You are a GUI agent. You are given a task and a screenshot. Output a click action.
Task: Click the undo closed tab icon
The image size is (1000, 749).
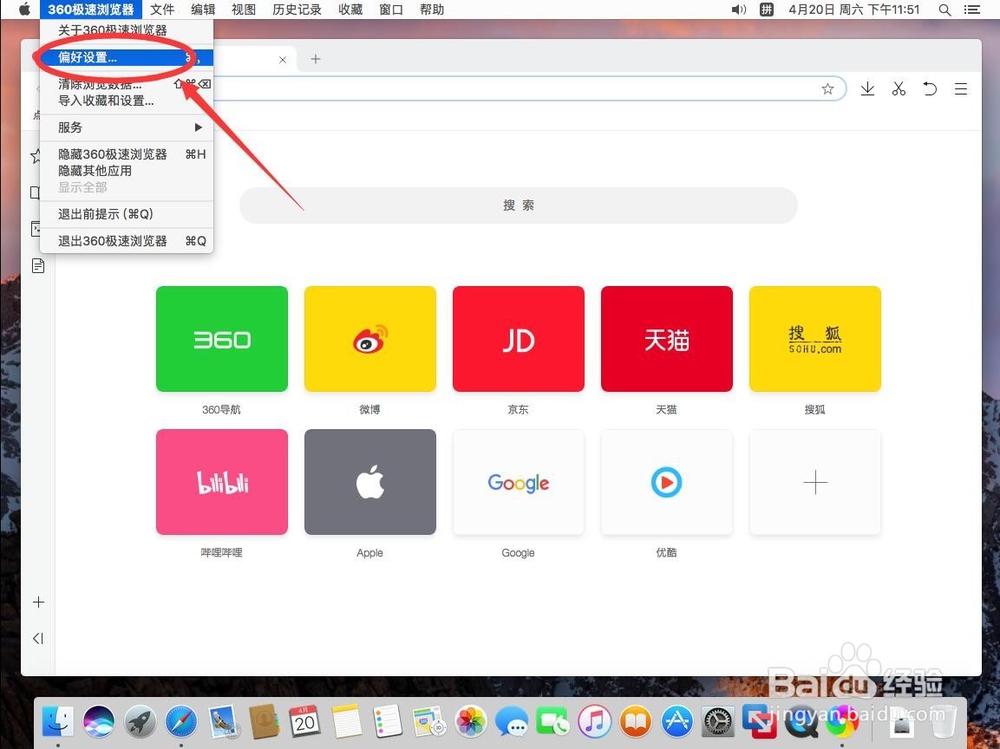(x=930, y=89)
